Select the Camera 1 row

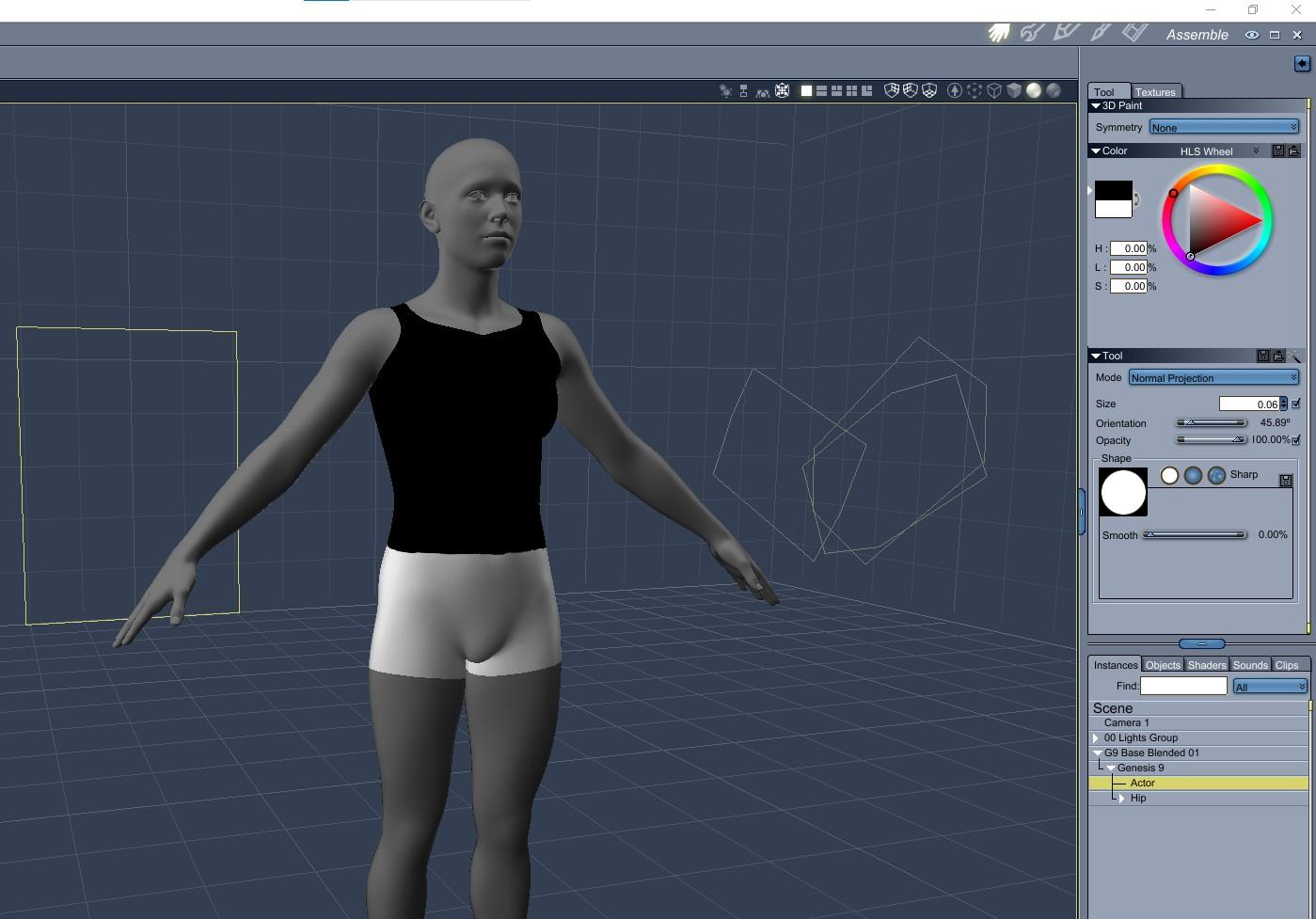(x=1198, y=722)
